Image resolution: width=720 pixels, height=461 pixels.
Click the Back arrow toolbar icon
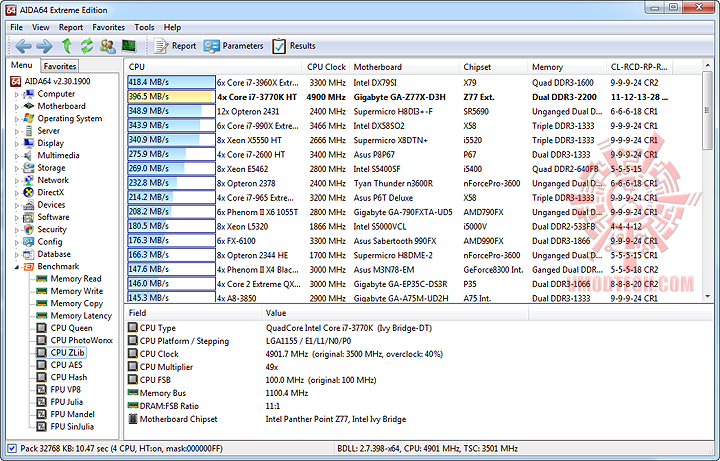23,46
